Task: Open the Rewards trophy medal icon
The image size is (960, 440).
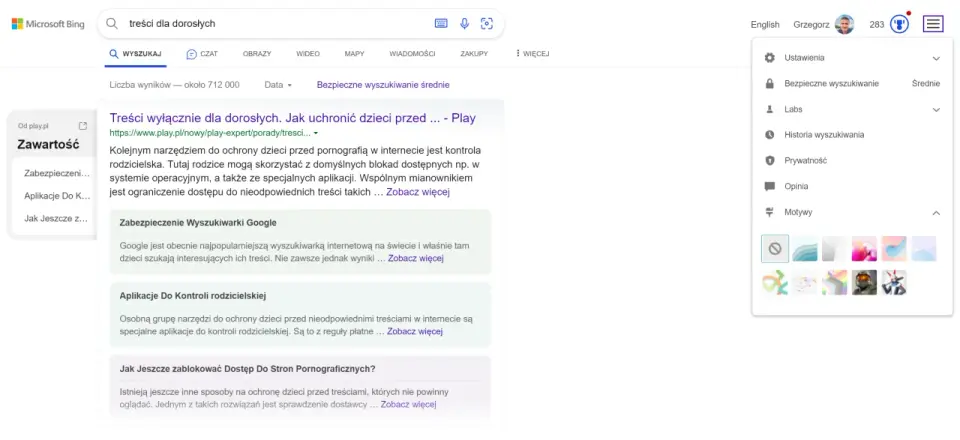Action: click(x=899, y=24)
